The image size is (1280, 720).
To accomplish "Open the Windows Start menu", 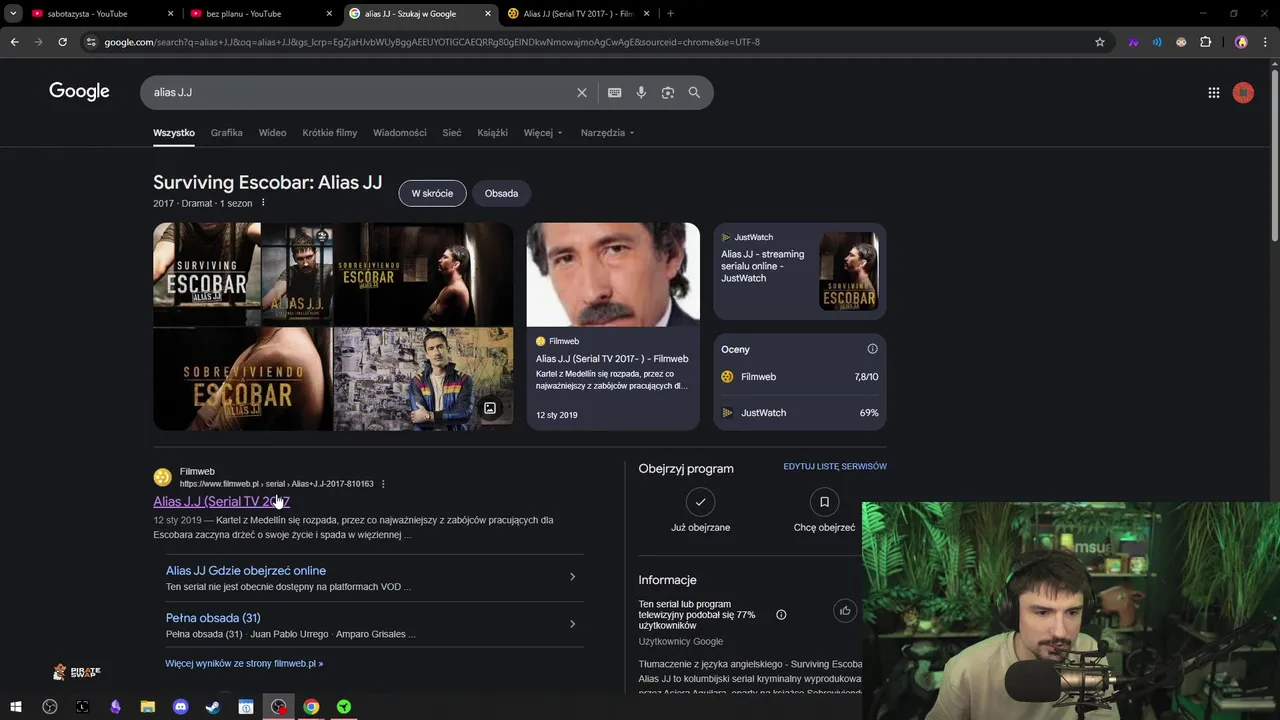I will coord(16,707).
